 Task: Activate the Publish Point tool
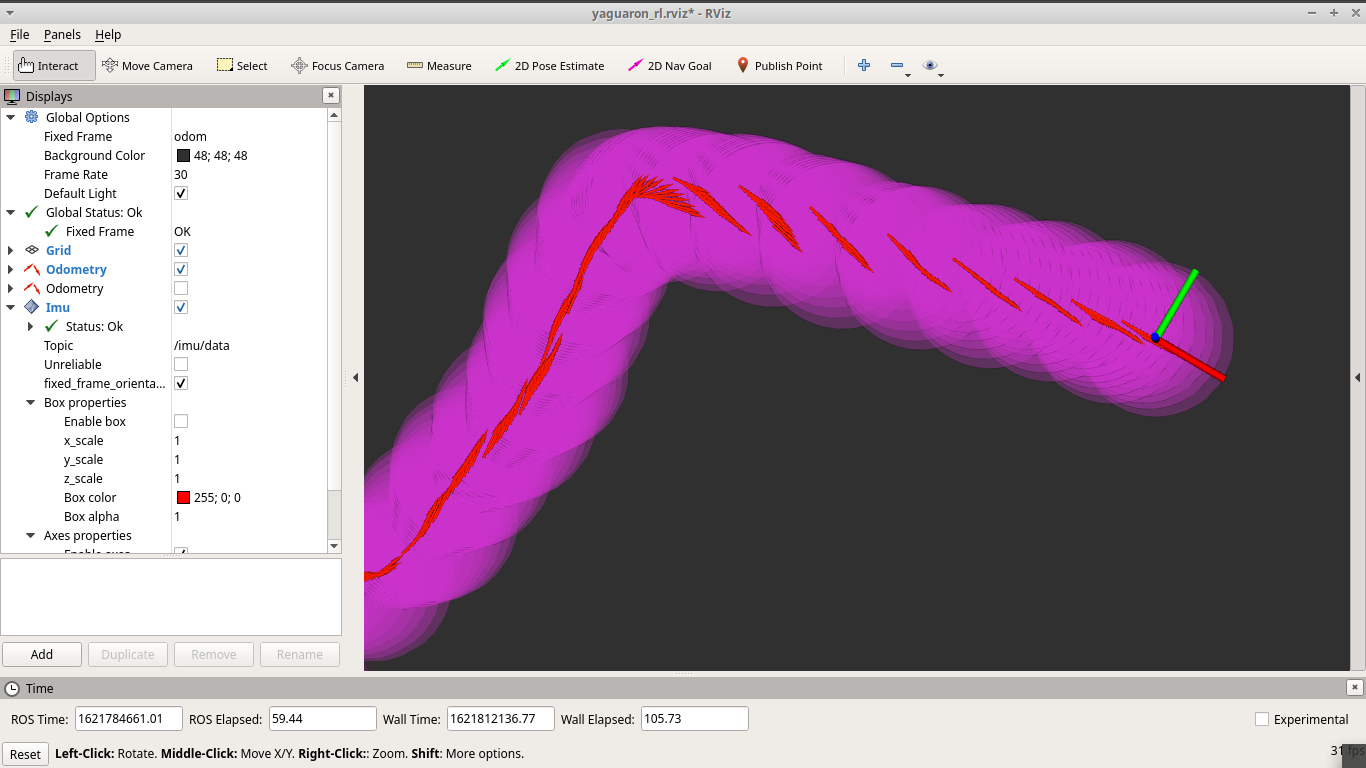pyautogui.click(x=779, y=66)
